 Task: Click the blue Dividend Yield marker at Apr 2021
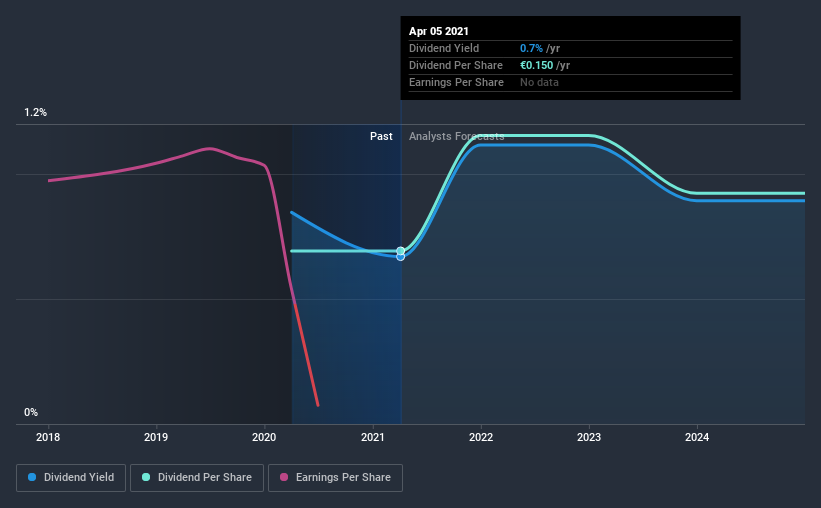[x=401, y=257]
